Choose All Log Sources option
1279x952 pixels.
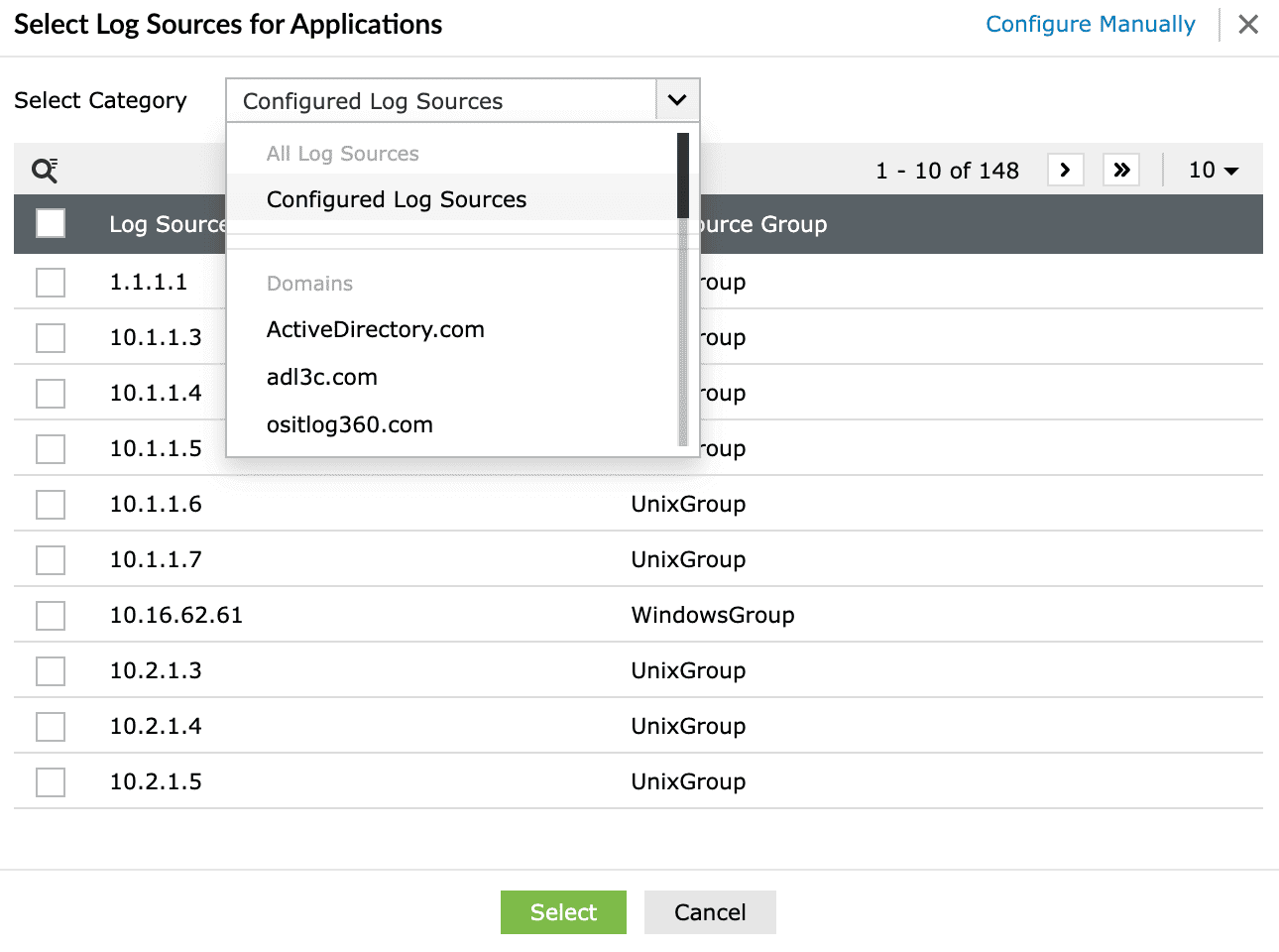point(342,154)
